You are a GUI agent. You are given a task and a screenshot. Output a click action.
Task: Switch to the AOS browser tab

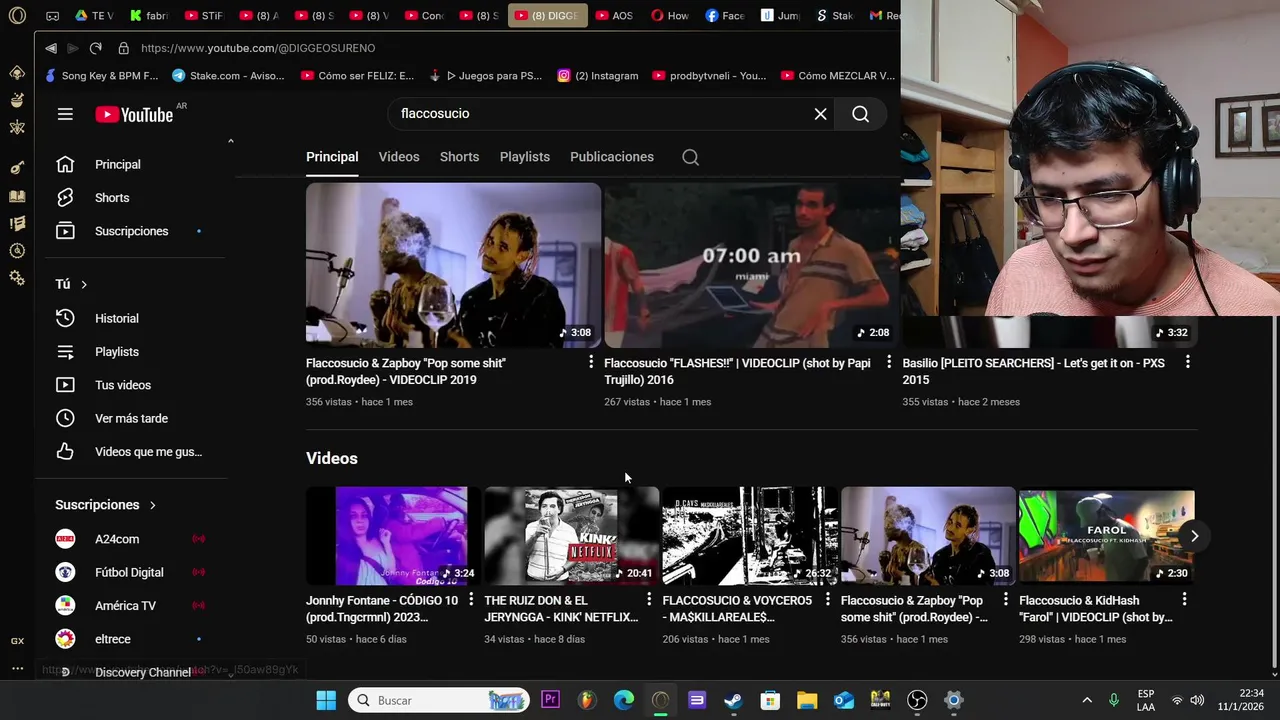coord(614,16)
